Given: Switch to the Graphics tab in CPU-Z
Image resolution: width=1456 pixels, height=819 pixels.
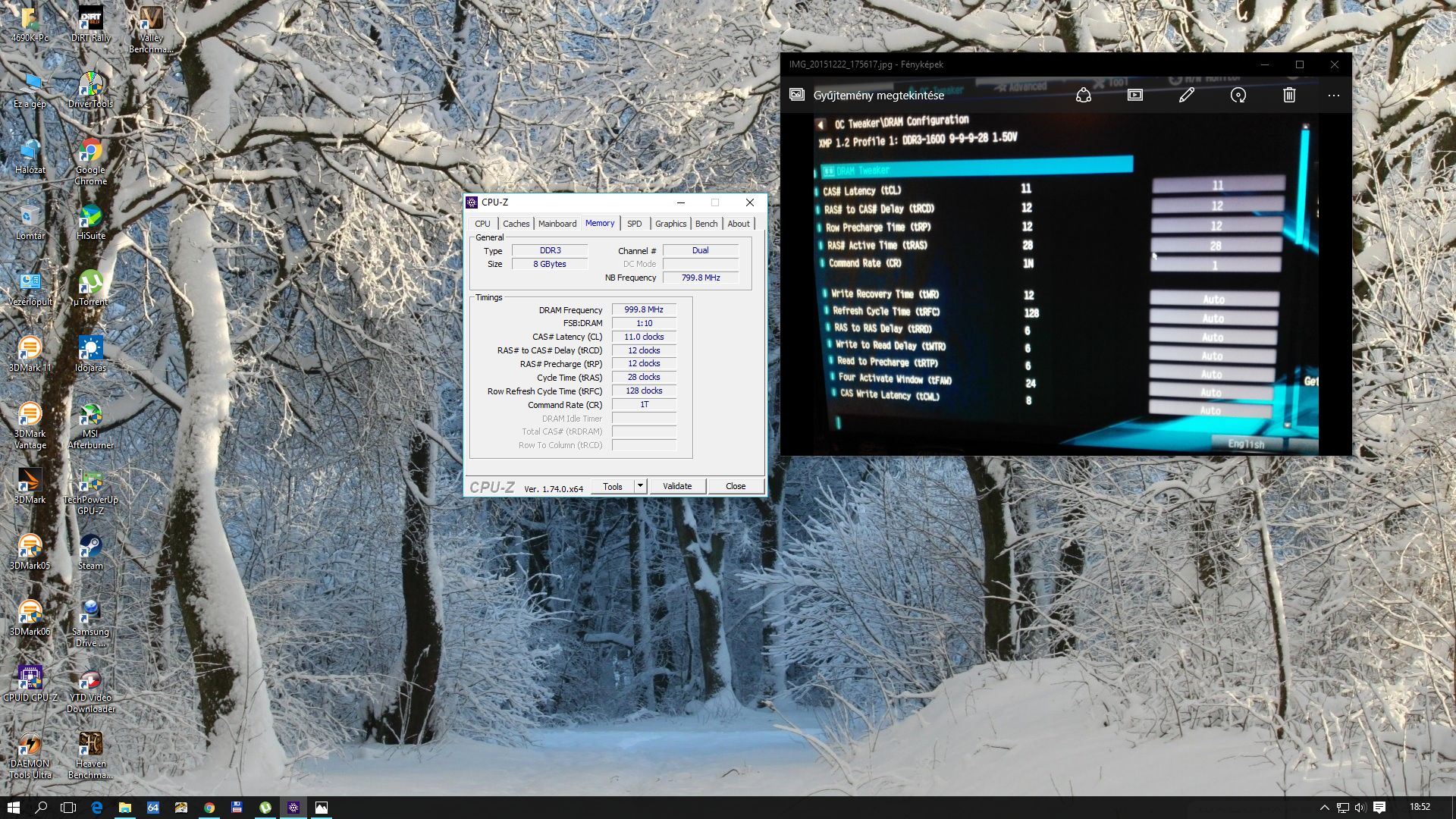Looking at the screenshot, I should click(670, 224).
